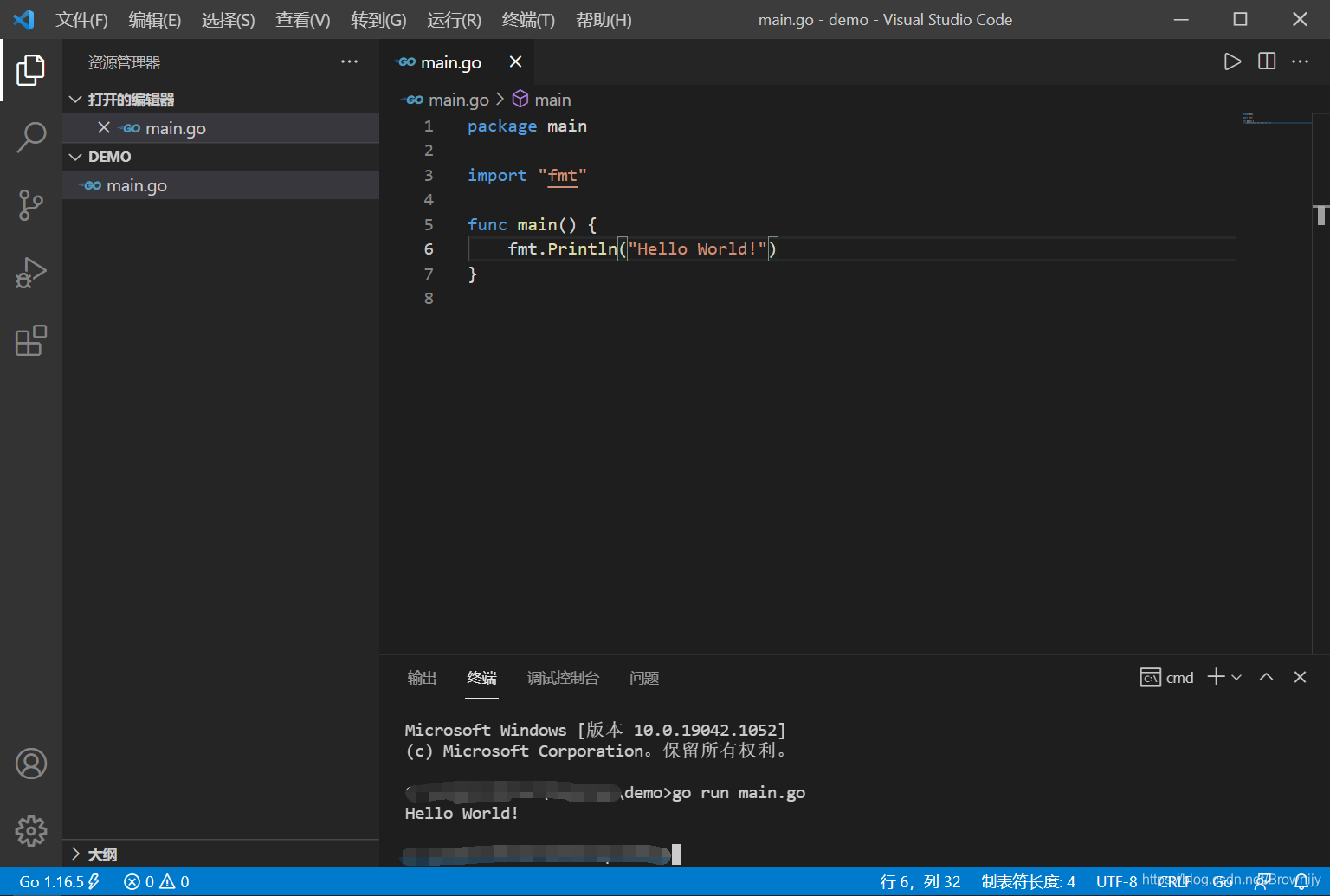Click the package keyword on line 1
This screenshot has width=1330, height=896.
coord(502,126)
